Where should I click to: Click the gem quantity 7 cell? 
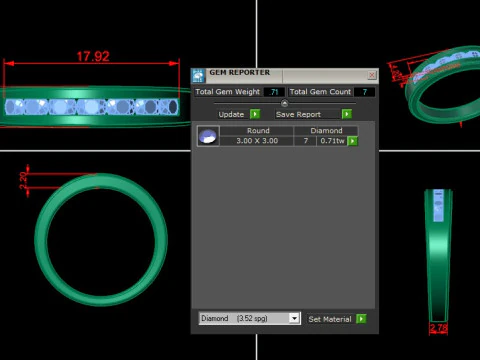click(x=305, y=141)
